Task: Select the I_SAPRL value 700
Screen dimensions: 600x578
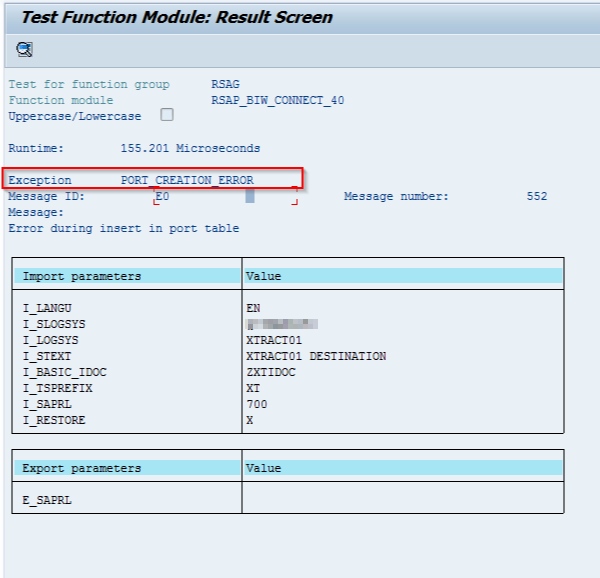Action: [257, 404]
